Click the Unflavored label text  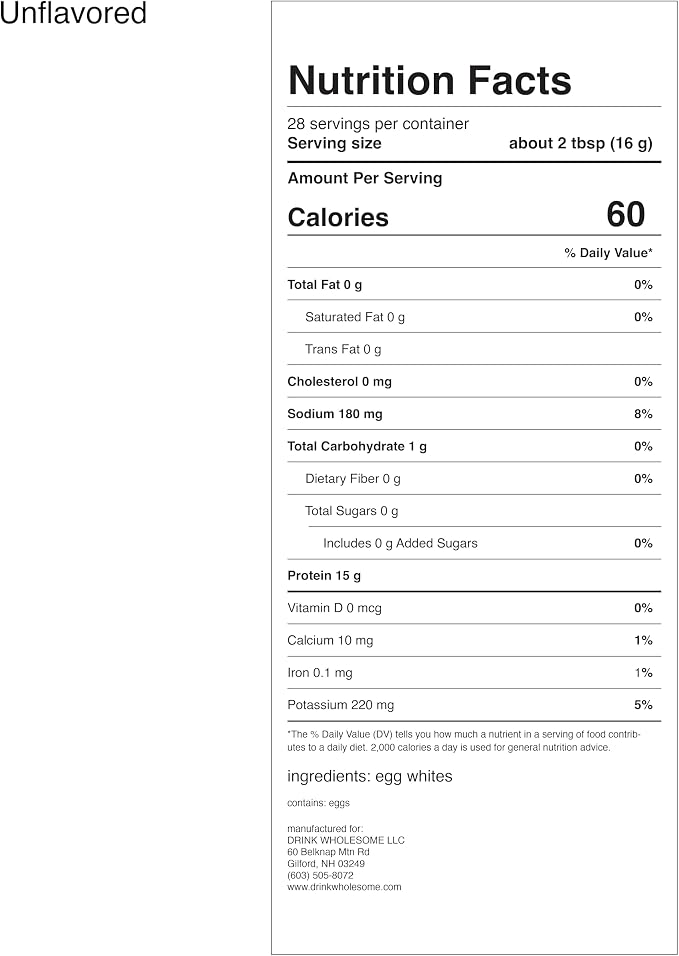point(73,13)
